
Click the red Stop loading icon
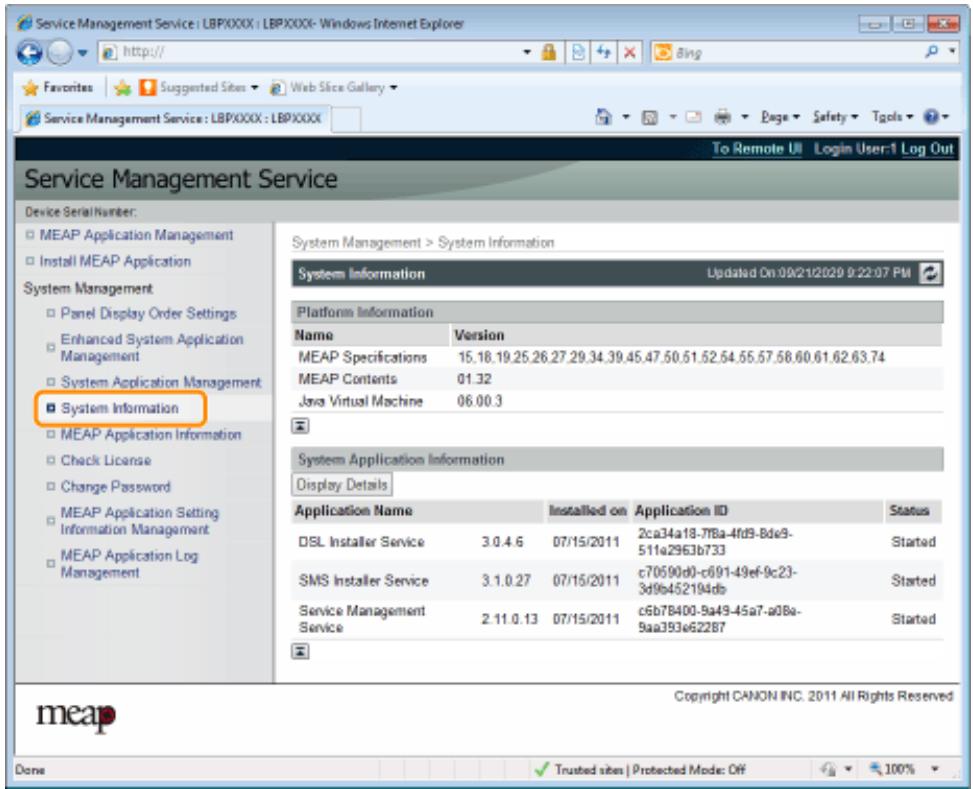click(x=629, y=52)
